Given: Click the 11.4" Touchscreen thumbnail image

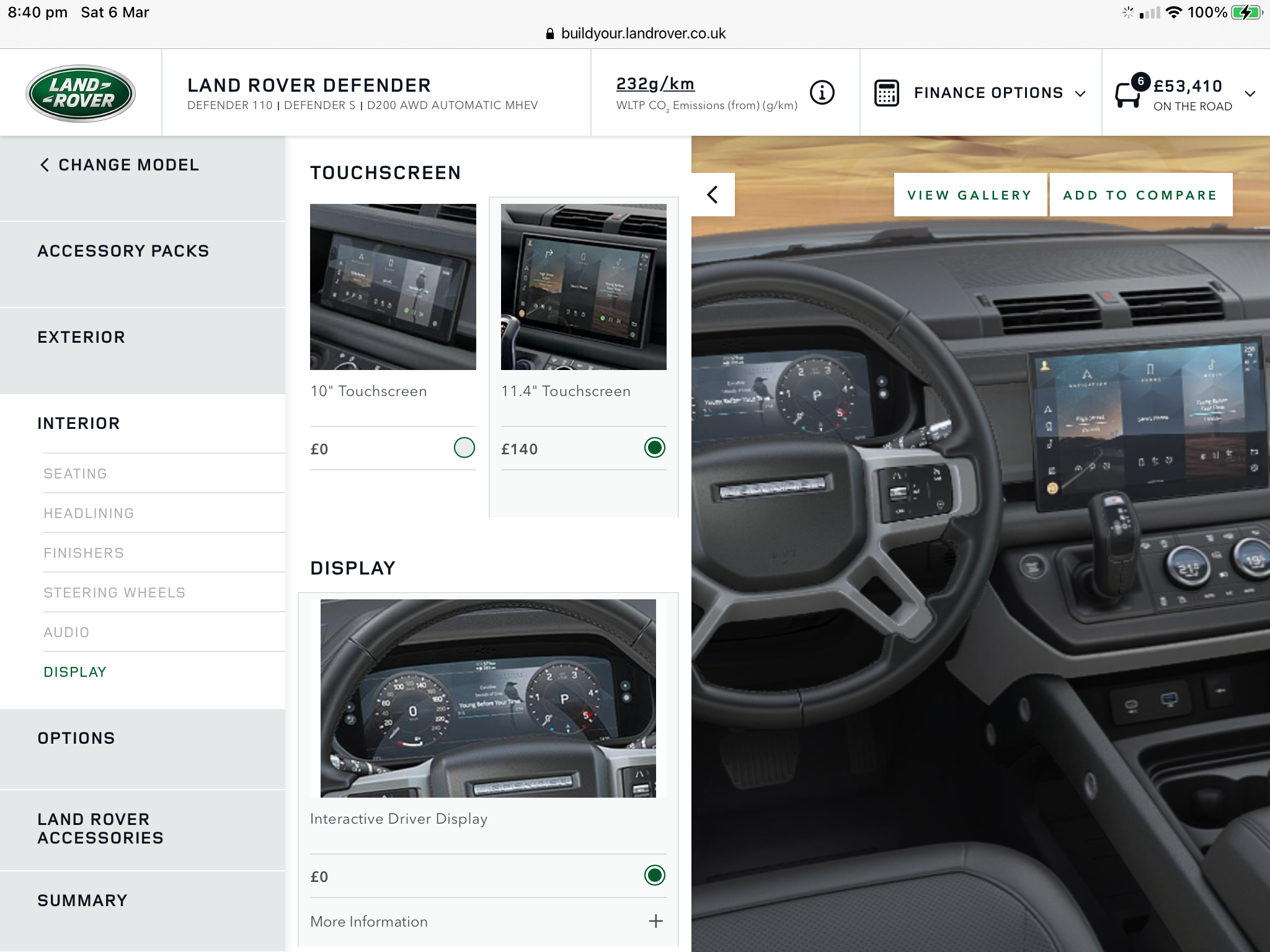Looking at the screenshot, I should (584, 287).
